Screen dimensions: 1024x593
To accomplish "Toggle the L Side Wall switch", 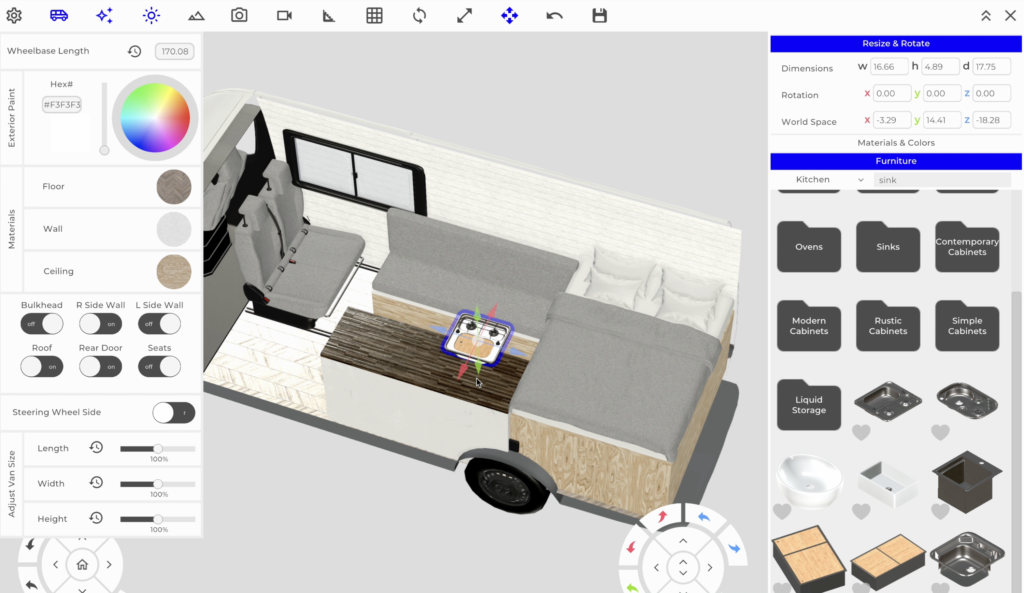I will coord(159,324).
